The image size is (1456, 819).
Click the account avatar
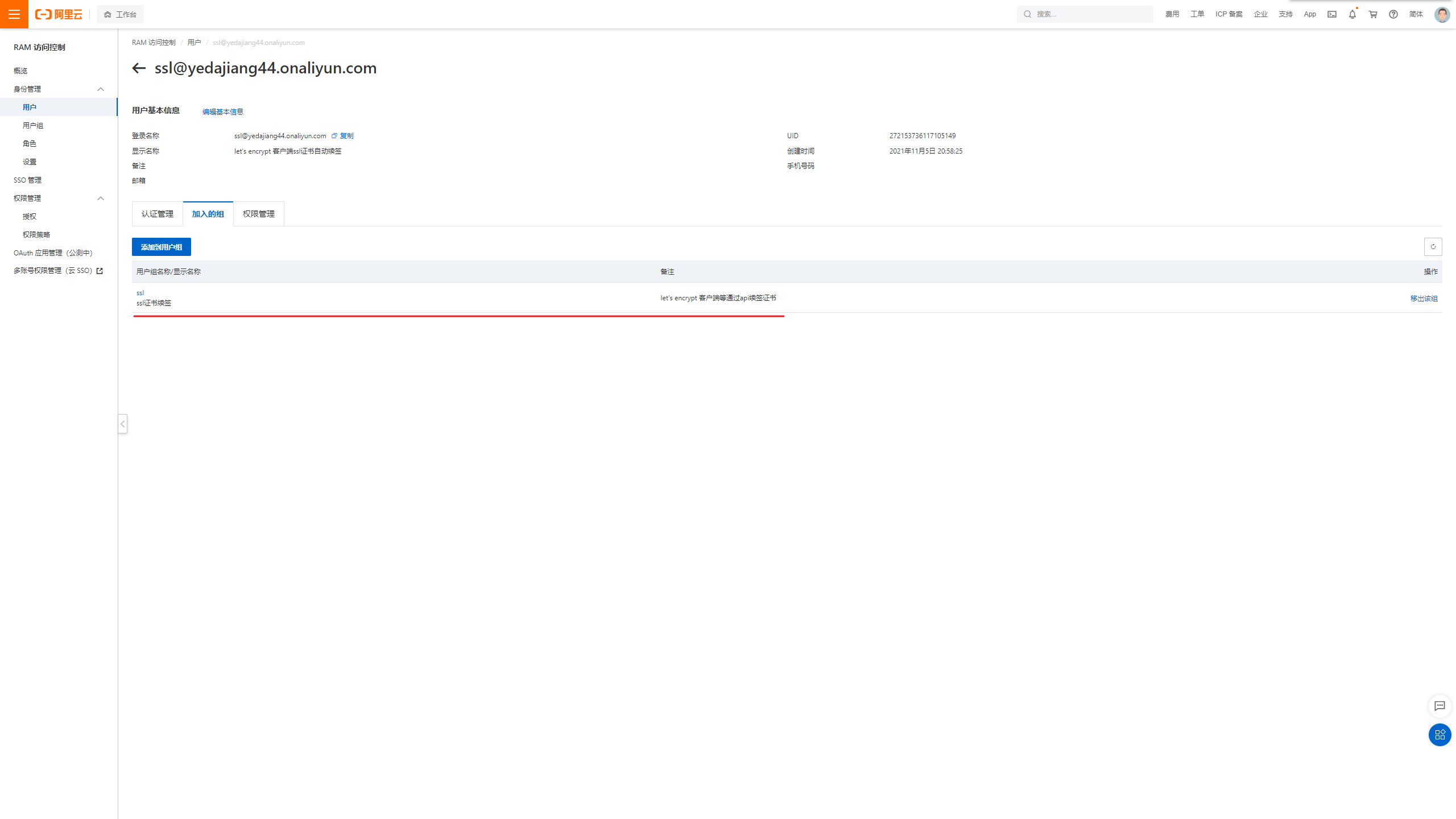pos(1442,14)
